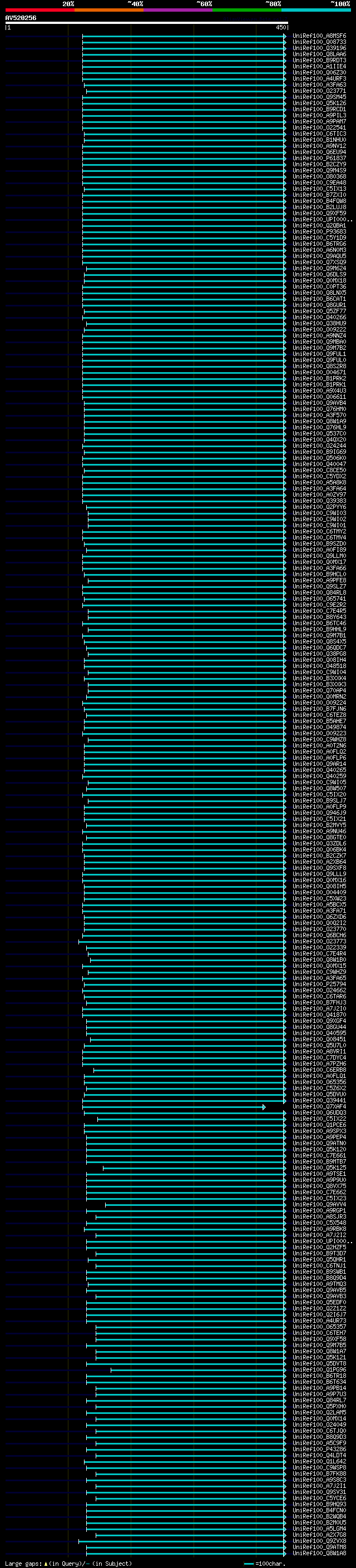
Task: Choose UniRef100_B9MTB7 hit name
Action: pos(319,1161)
